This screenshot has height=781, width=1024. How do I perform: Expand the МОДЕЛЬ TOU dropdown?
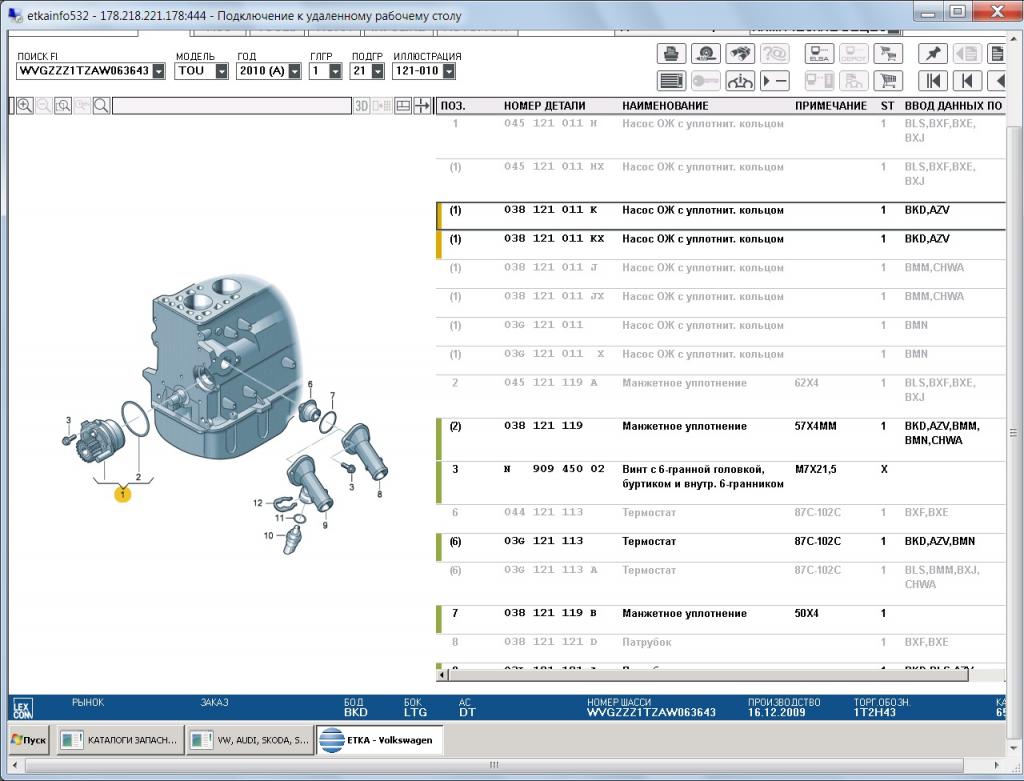[x=221, y=71]
